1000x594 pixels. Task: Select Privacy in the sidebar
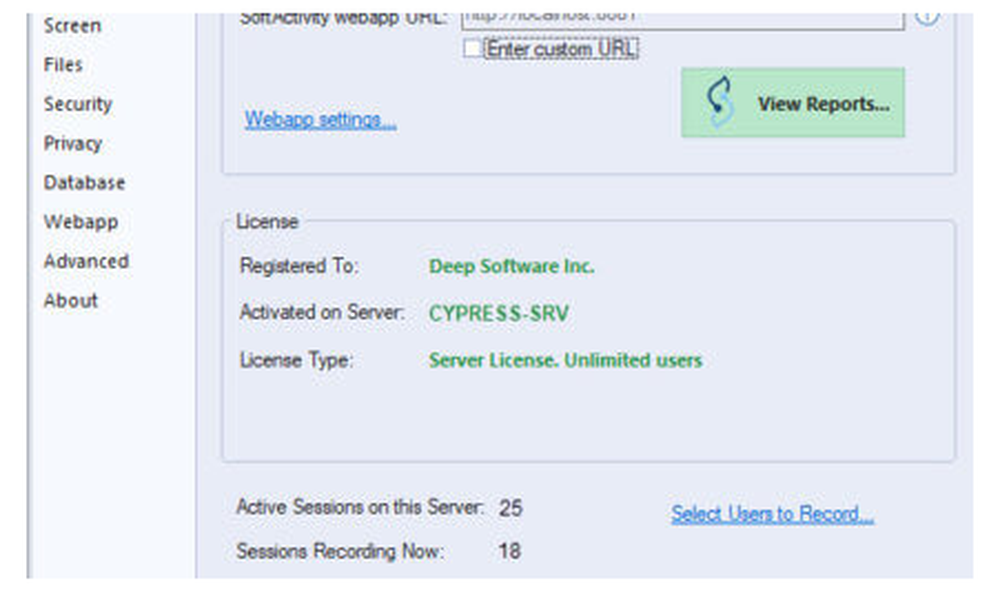tap(73, 144)
